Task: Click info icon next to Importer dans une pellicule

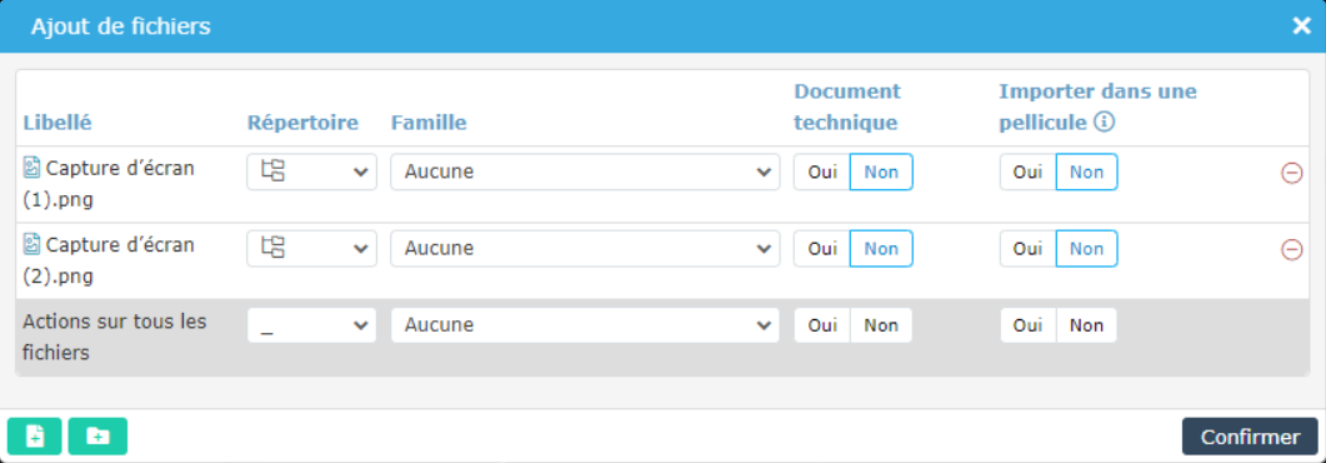Action: (x=1104, y=123)
